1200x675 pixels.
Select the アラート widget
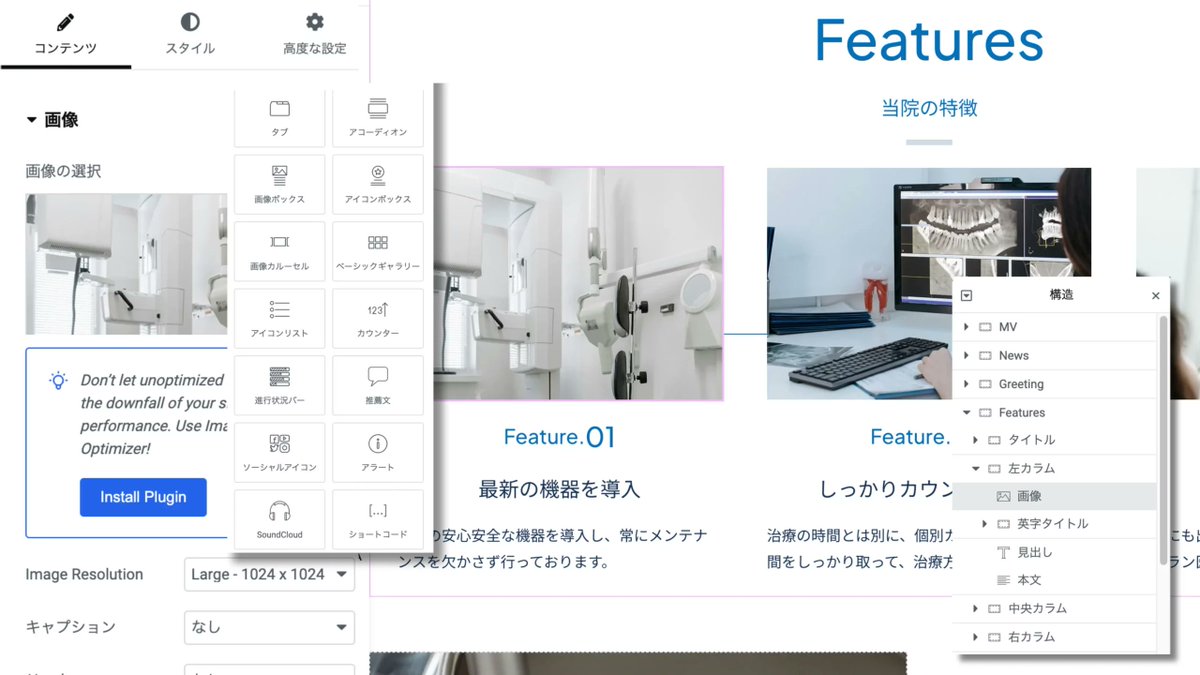click(x=377, y=452)
